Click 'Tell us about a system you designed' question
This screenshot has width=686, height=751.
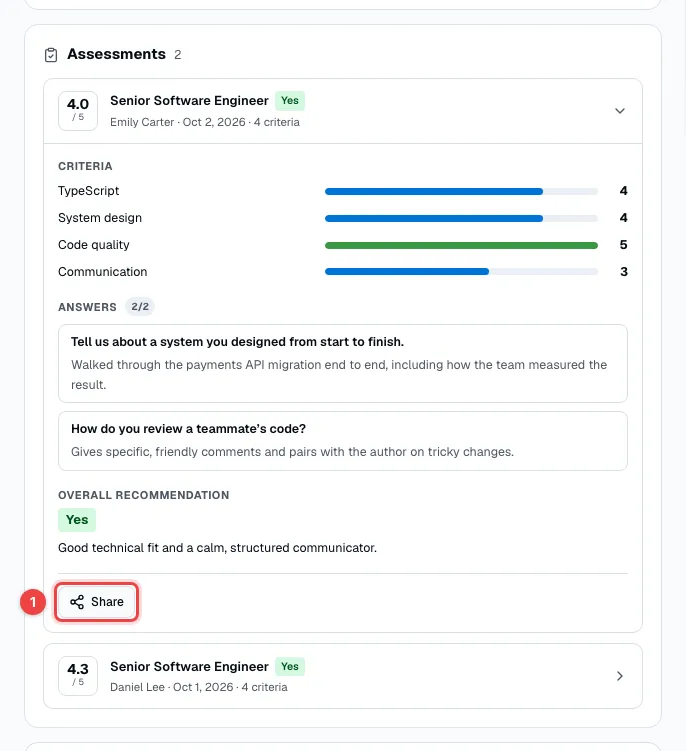click(x=237, y=341)
